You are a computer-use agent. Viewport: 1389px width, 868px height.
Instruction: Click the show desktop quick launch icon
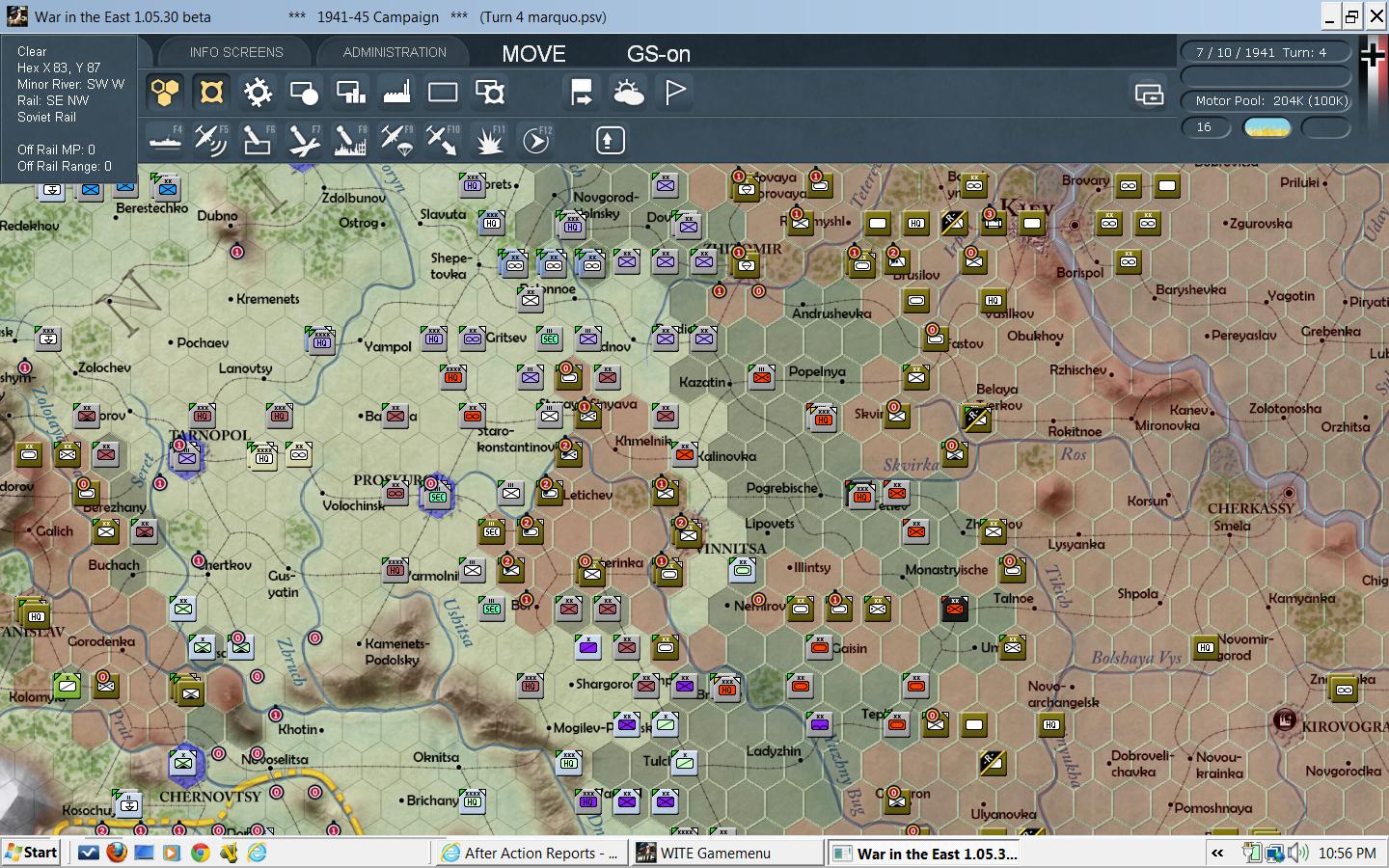145,853
